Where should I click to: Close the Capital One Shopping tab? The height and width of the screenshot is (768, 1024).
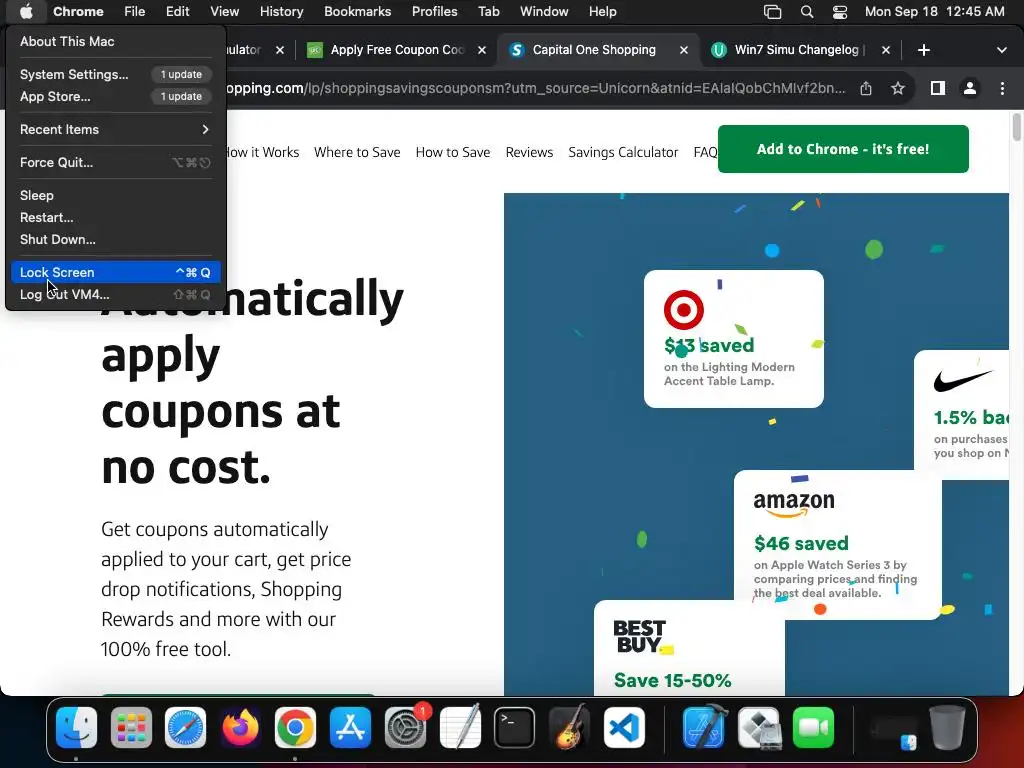coord(684,50)
